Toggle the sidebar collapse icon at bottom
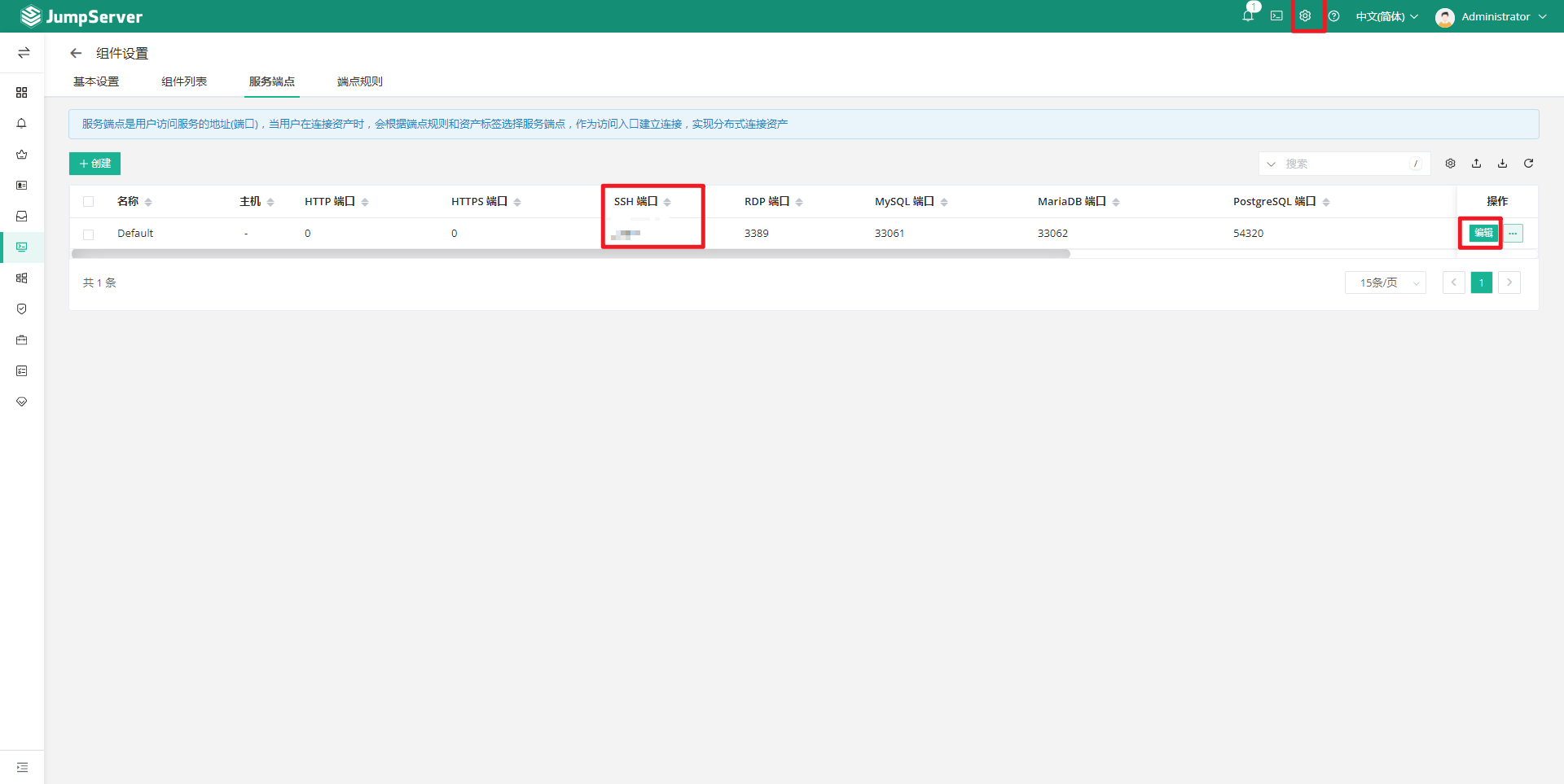The height and width of the screenshot is (784, 1564). (22, 767)
